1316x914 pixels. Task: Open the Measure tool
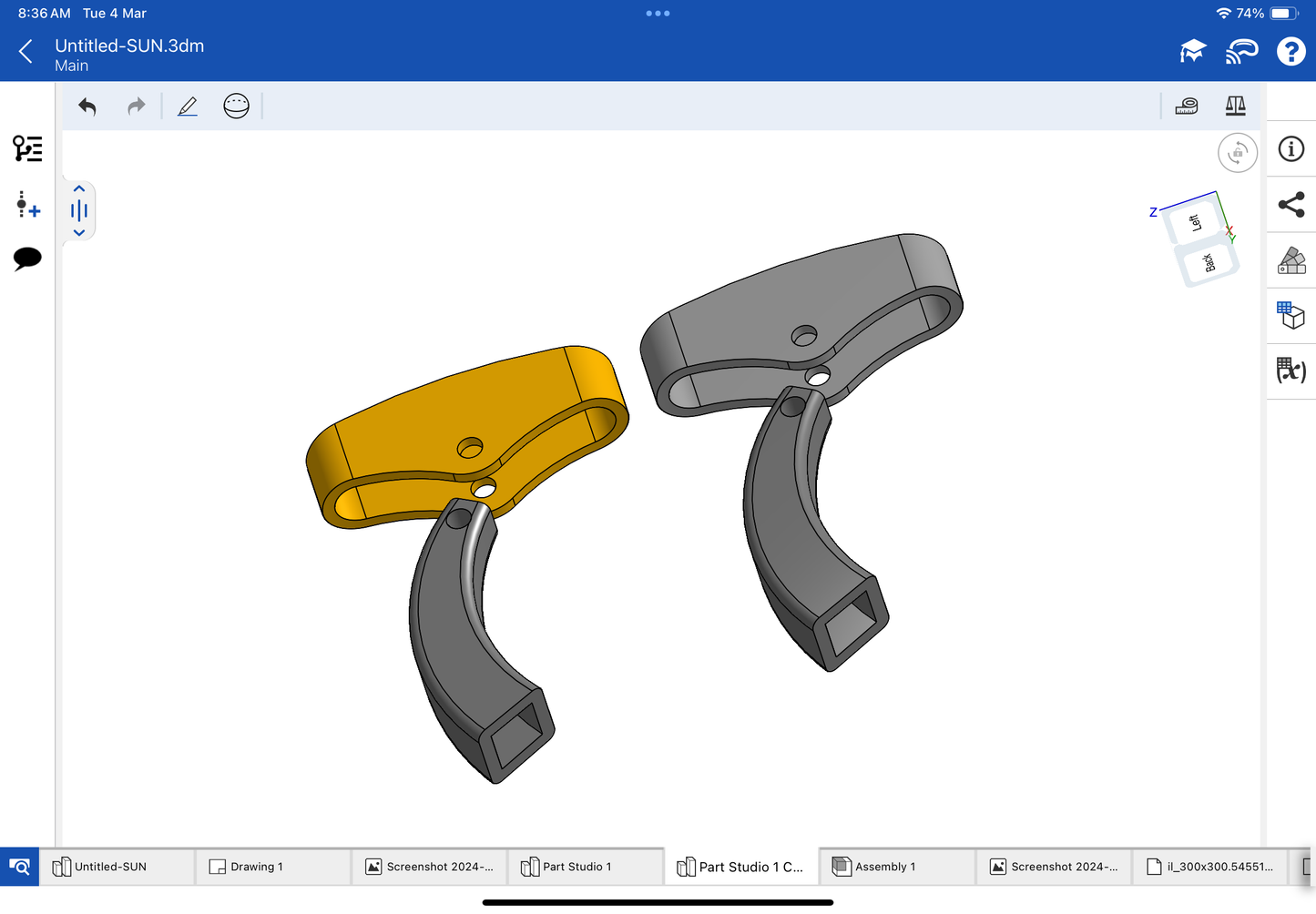(x=1187, y=107)
